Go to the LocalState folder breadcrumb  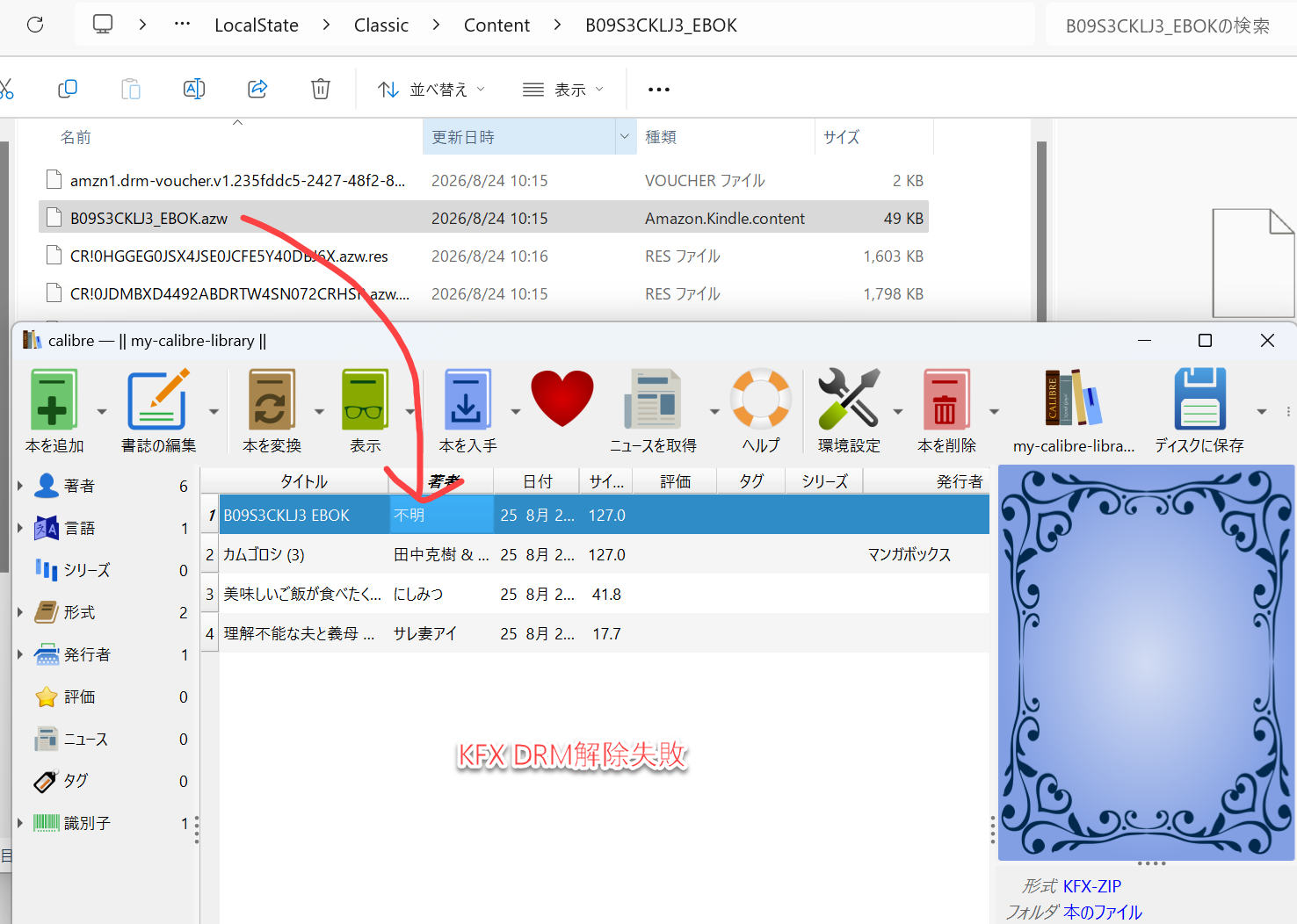point(257,25)
